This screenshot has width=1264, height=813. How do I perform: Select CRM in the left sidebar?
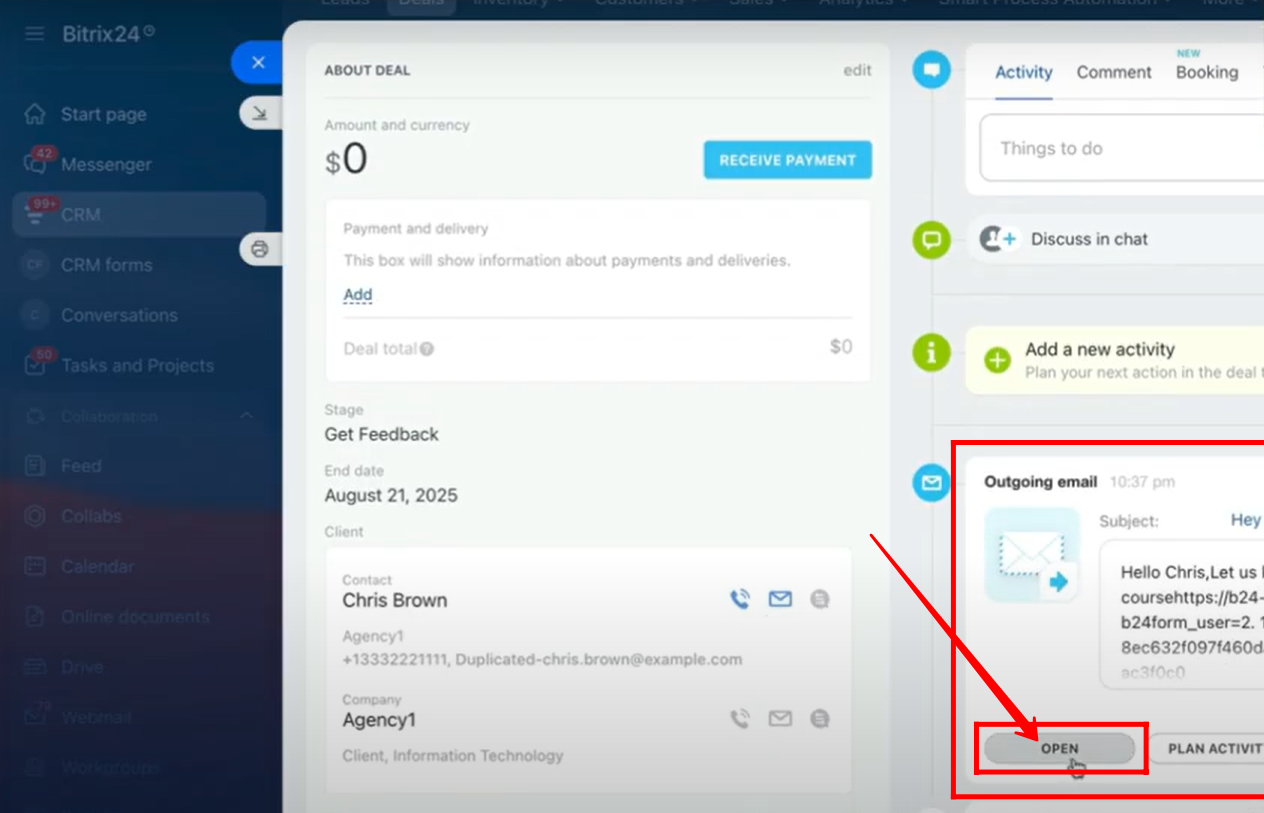click(x=139, y=214)
